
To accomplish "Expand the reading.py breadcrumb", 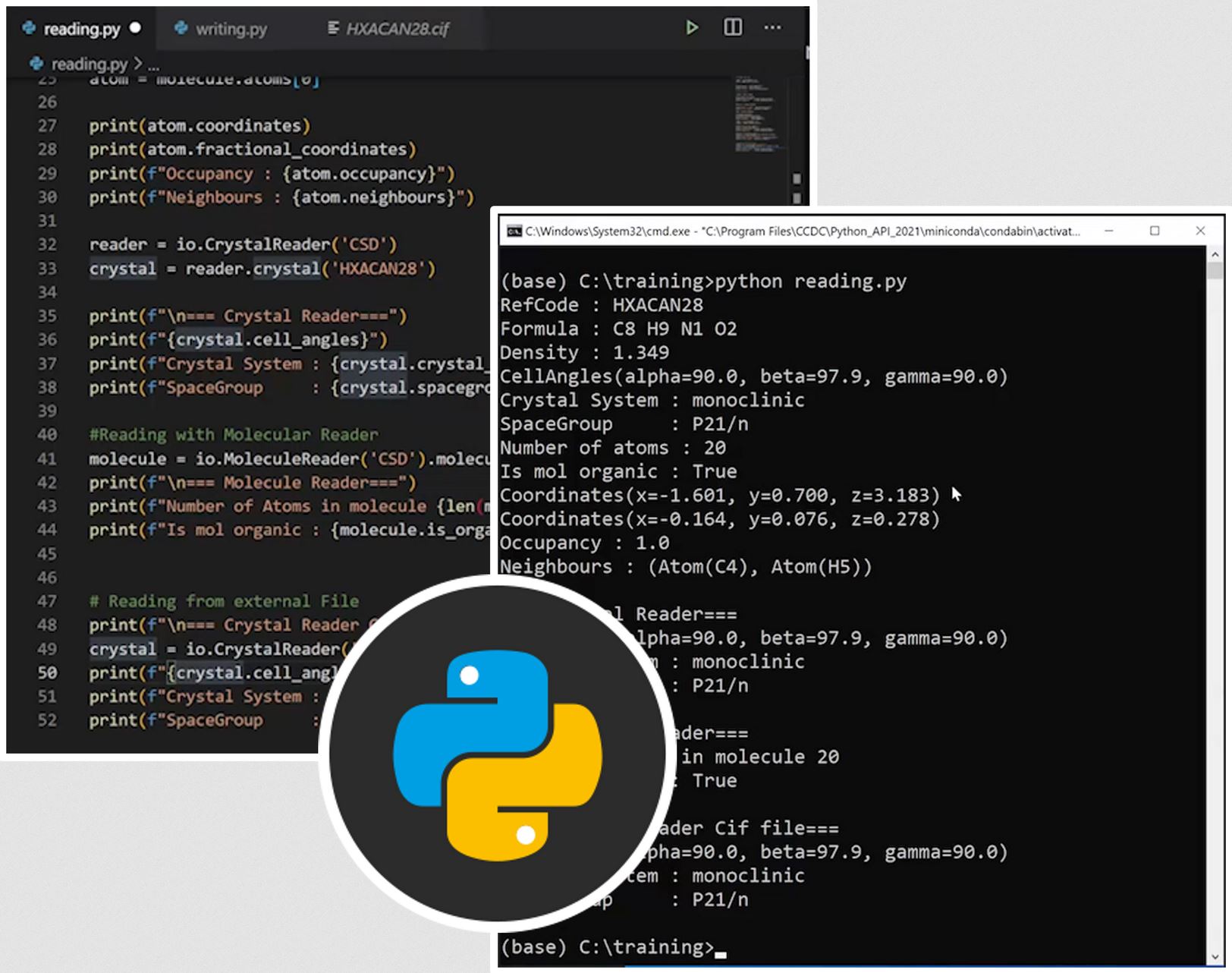I will point(89,64).
